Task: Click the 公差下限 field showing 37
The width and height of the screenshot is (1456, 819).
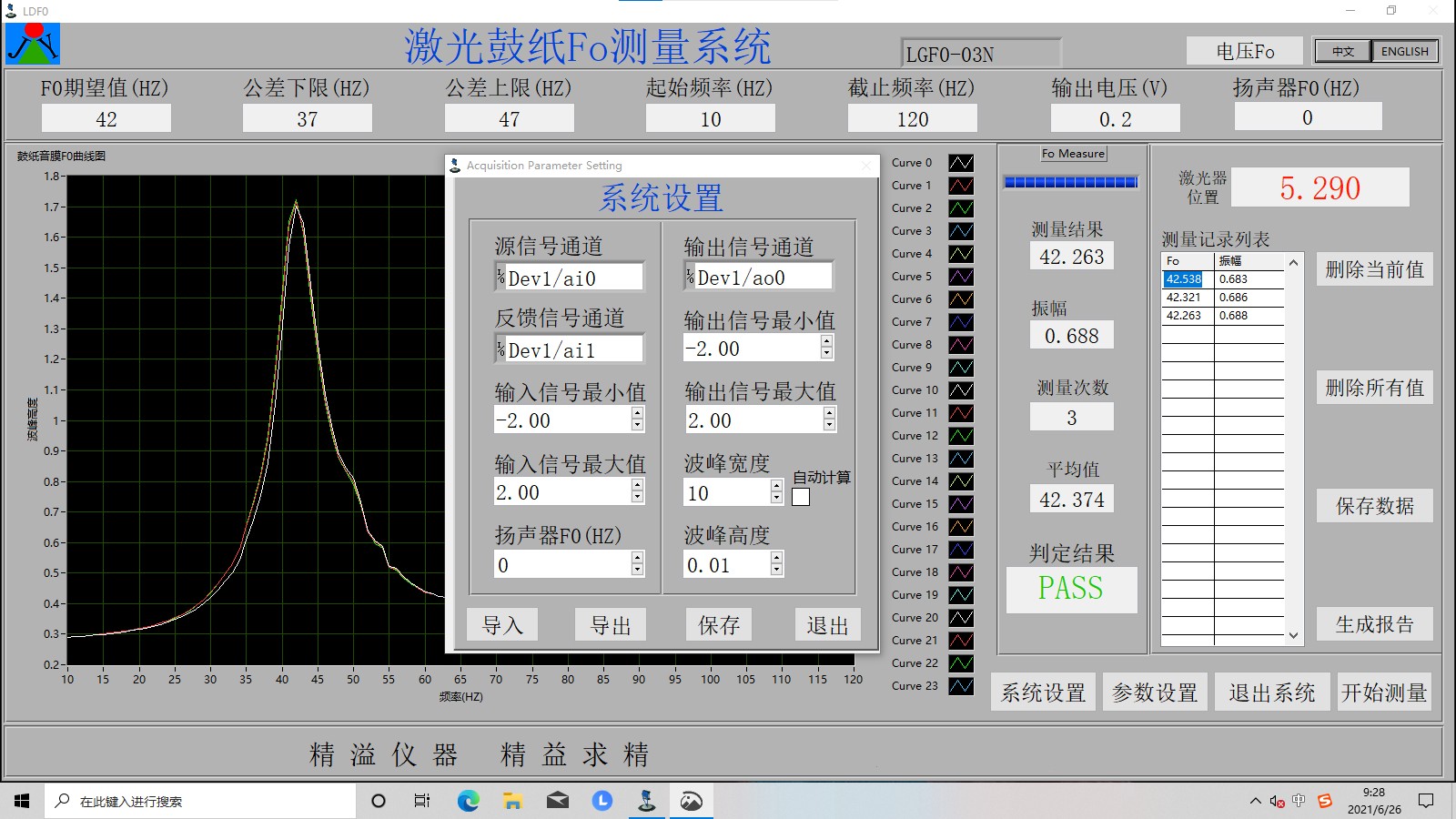Action: pos(308,118)
